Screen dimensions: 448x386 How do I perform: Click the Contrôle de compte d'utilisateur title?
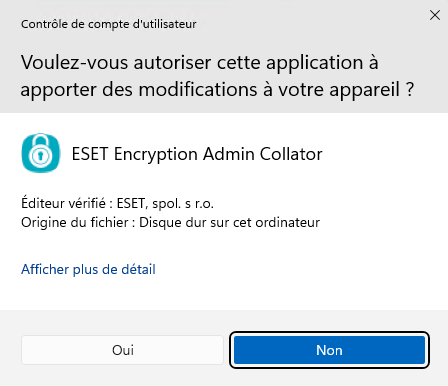109,24
